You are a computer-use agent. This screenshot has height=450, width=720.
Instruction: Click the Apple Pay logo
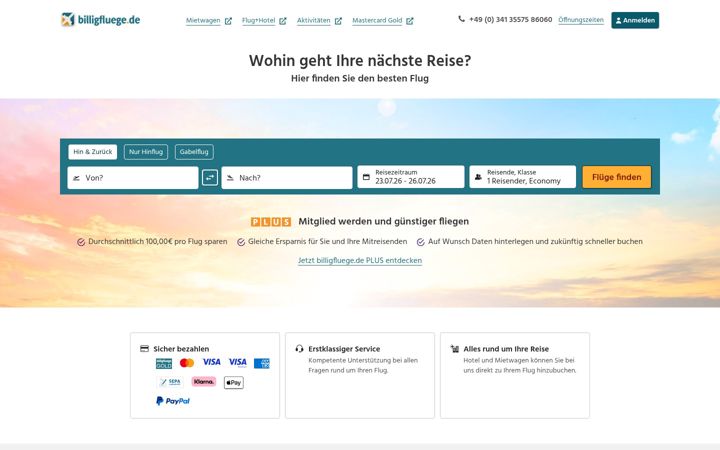pyautogui.click(x=234, y=382)
